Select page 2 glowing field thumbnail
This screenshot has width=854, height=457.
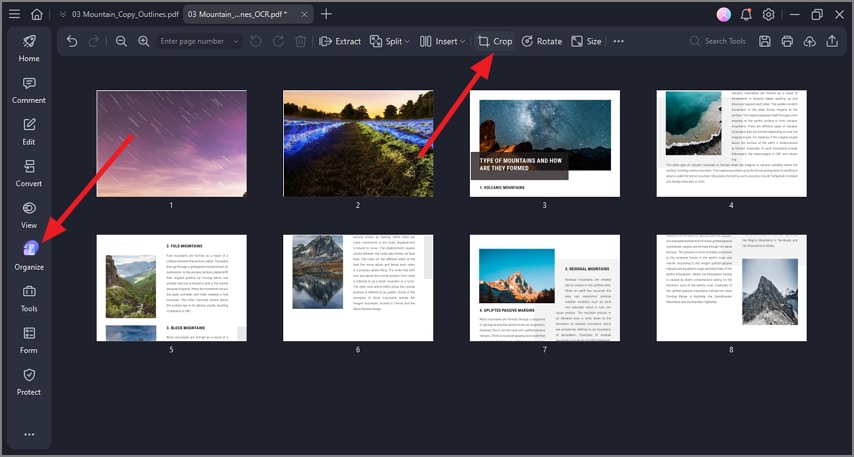pyautogui.click(x=358, y=144)
